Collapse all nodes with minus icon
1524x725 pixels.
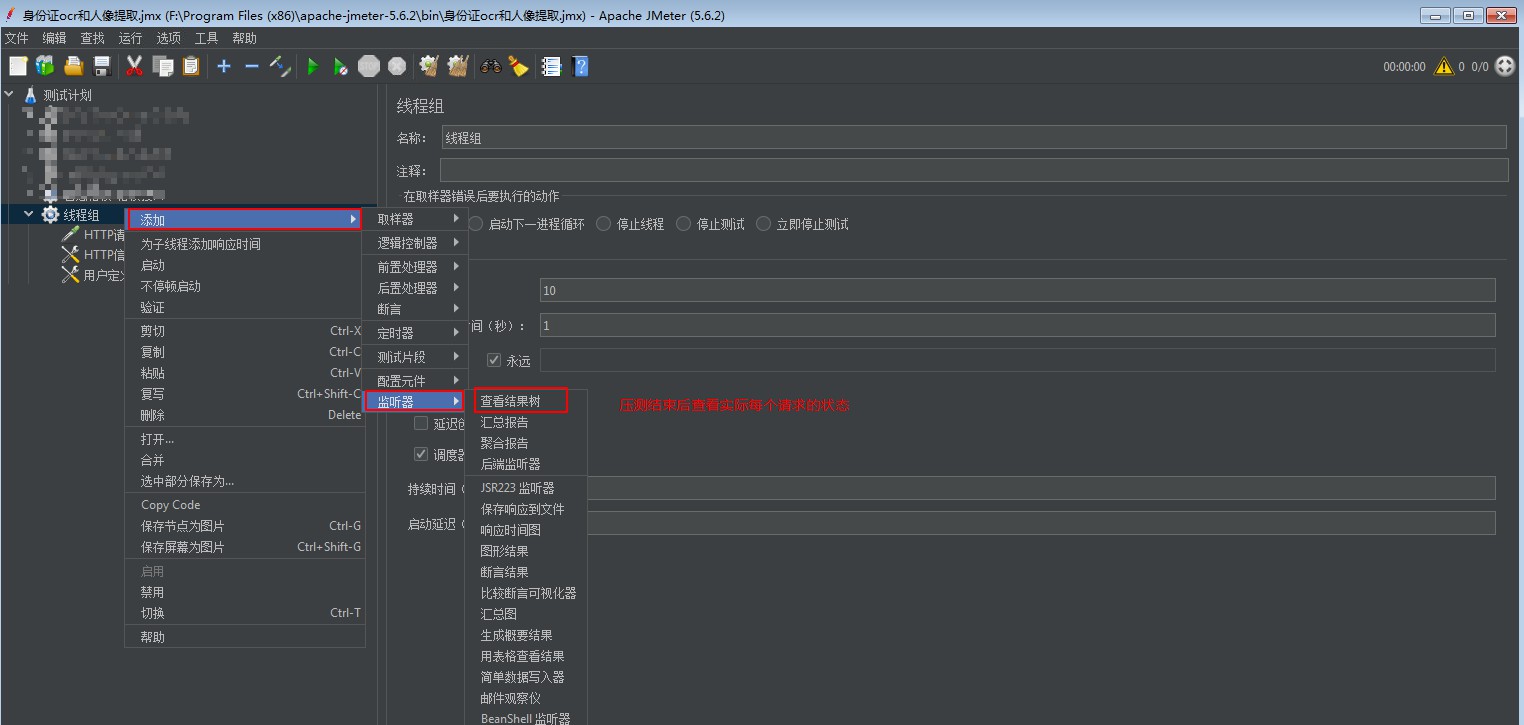[252, 66]
